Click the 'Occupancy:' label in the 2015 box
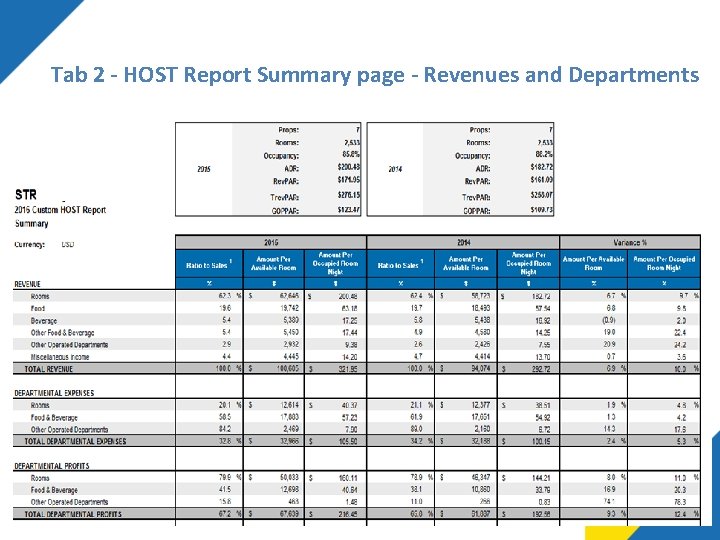The width and height of the screenshot is (720, 540). click(x=281, y=156)
